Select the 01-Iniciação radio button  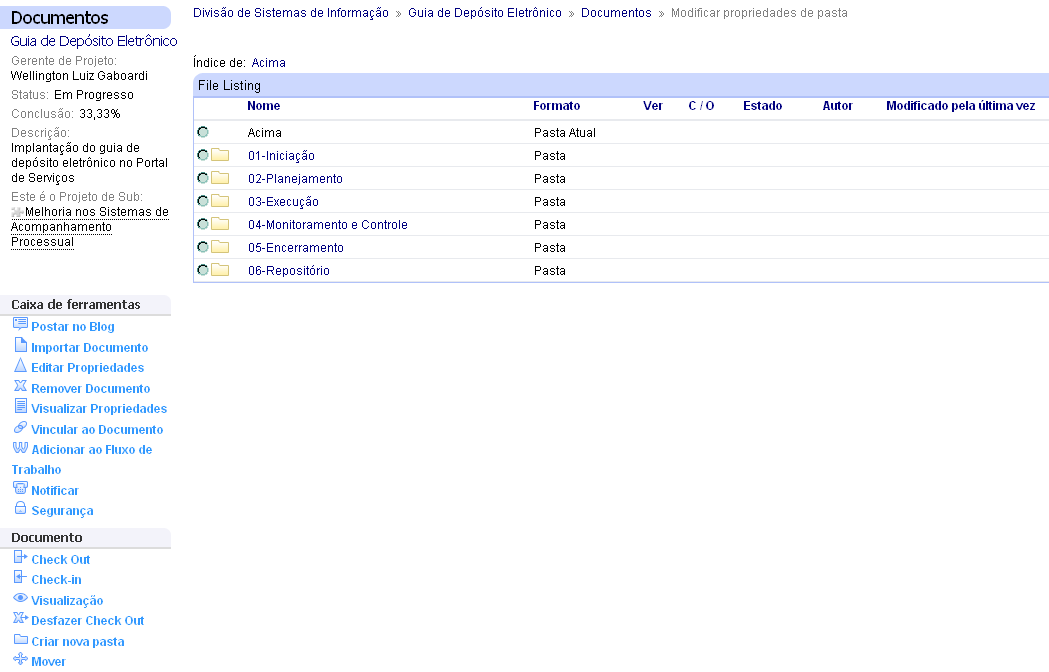pyautogui.click(x=203, y=155)
